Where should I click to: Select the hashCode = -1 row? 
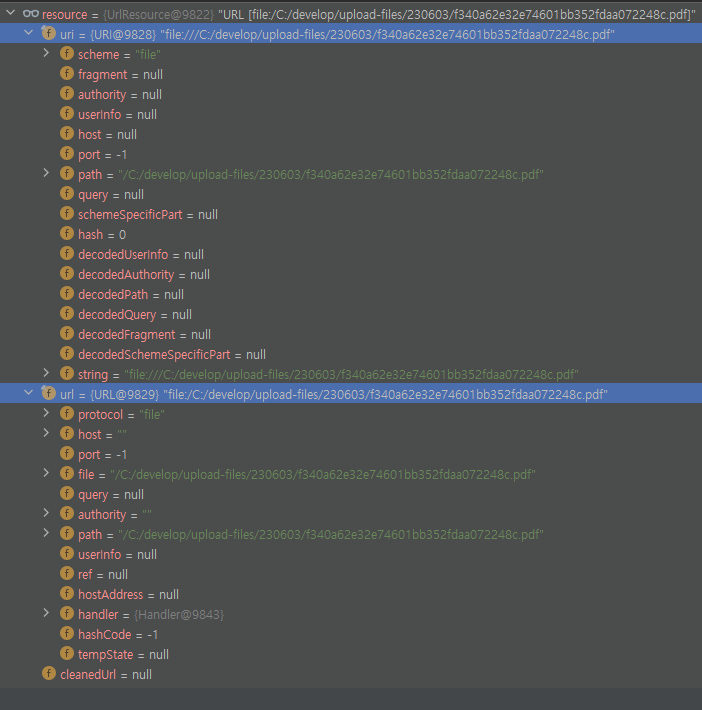pyautogui.click(x=351, y=634)
